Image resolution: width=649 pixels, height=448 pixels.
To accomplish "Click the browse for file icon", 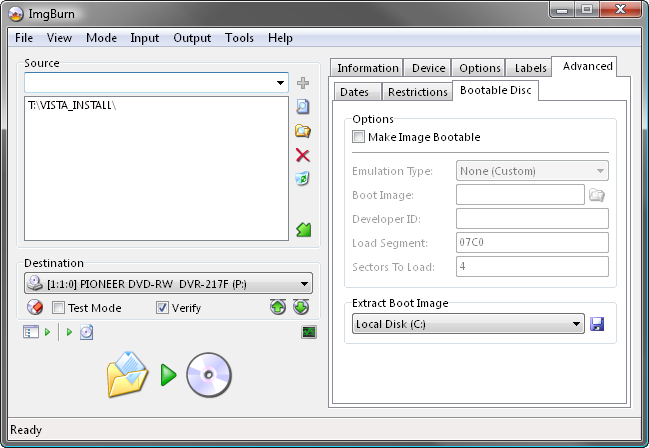I will [303, 107].
